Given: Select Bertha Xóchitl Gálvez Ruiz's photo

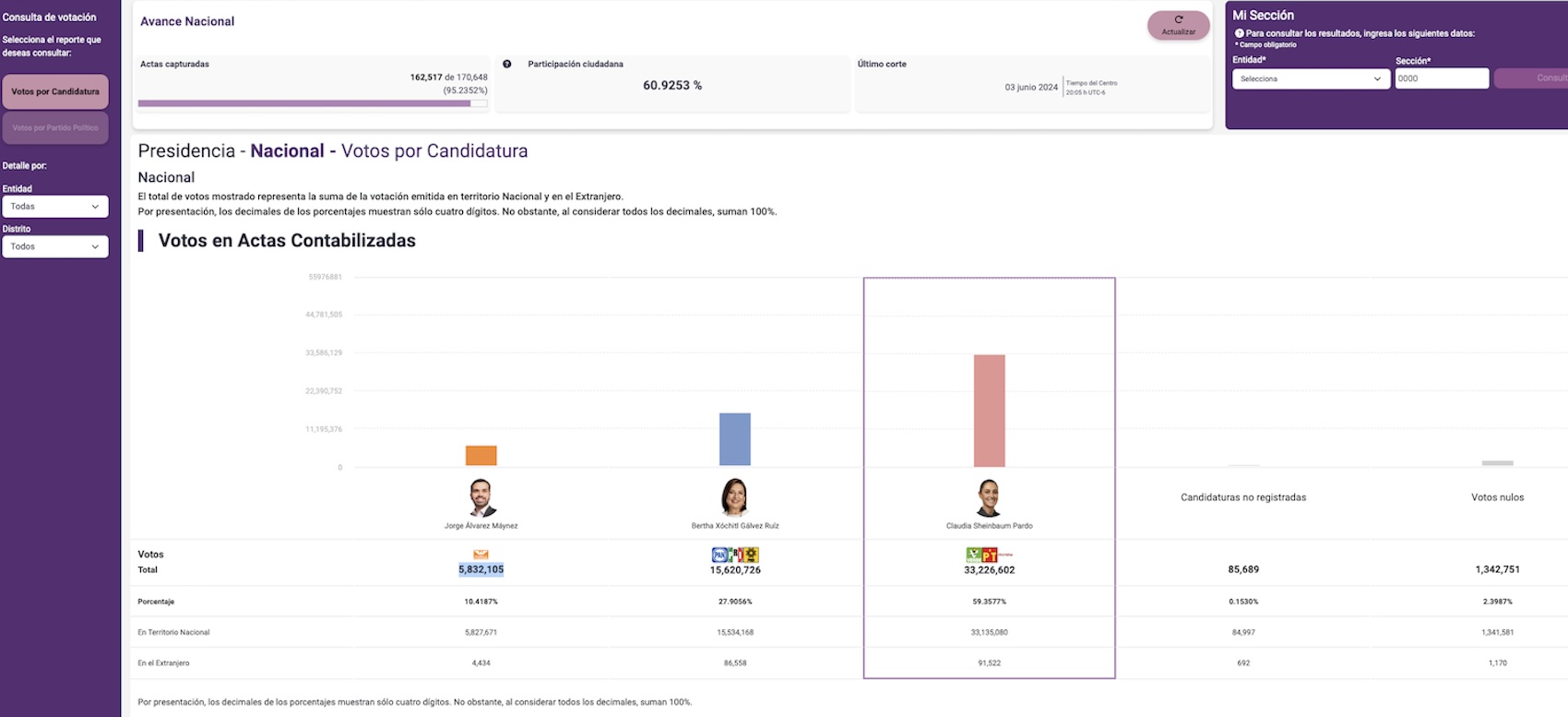Looking at the screenshot, I should point(734,497).
